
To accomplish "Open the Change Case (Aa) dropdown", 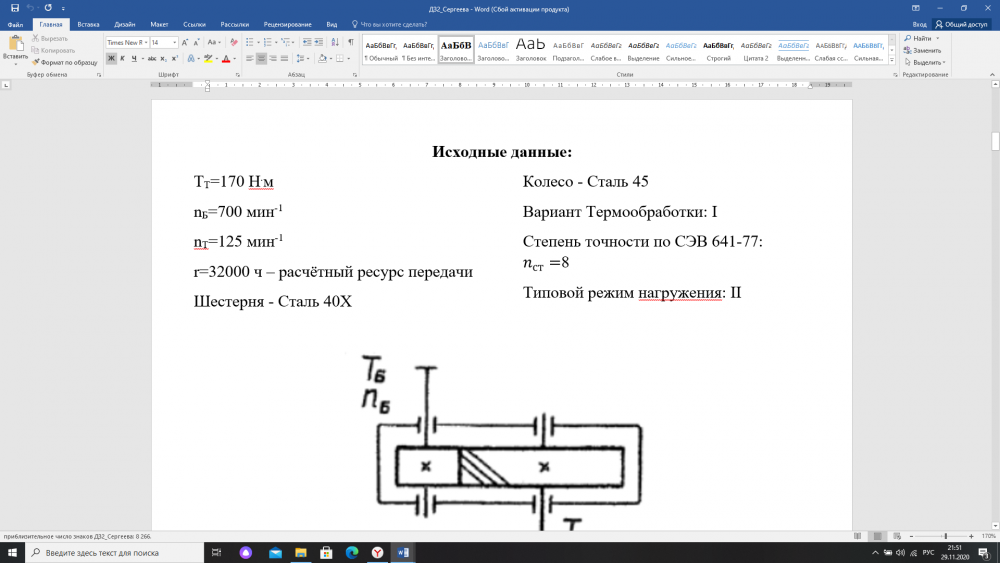I will click(214, 43).
